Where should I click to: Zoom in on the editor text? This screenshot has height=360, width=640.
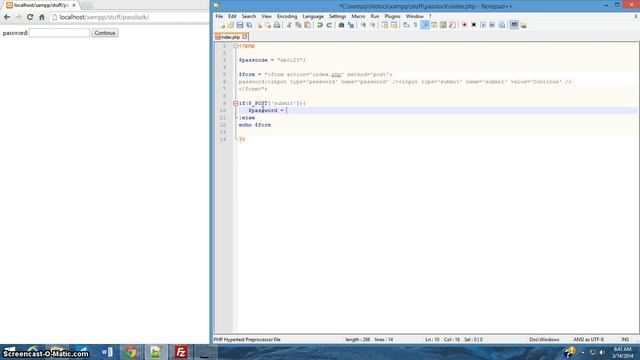click(x=363, y=25)
